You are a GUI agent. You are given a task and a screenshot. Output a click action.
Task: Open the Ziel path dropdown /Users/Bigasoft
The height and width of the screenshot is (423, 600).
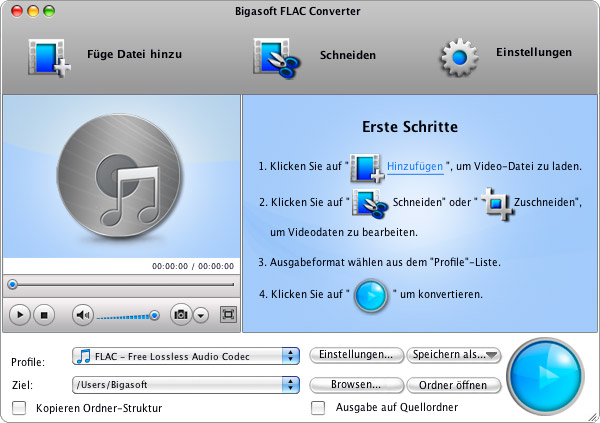tap(185, 385)
